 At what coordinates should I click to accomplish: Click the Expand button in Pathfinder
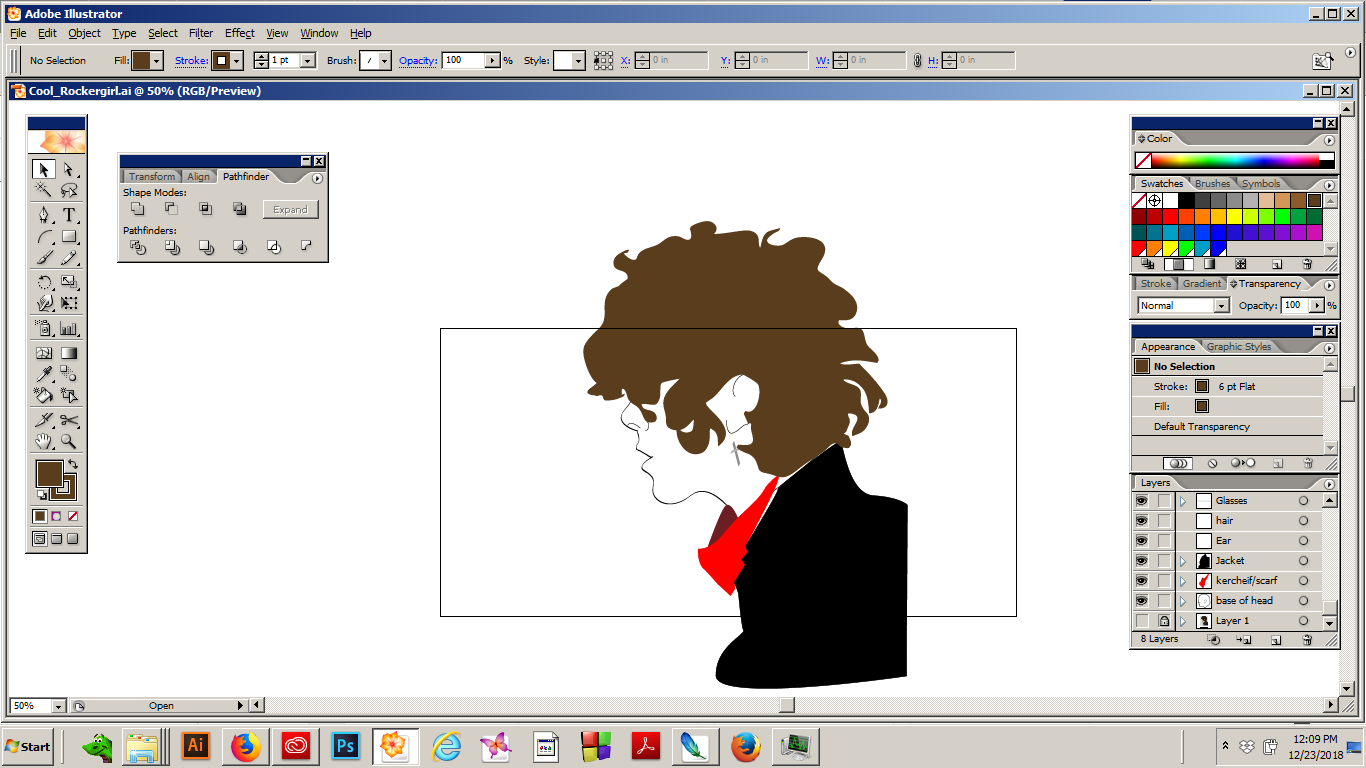tap(291, 209)
